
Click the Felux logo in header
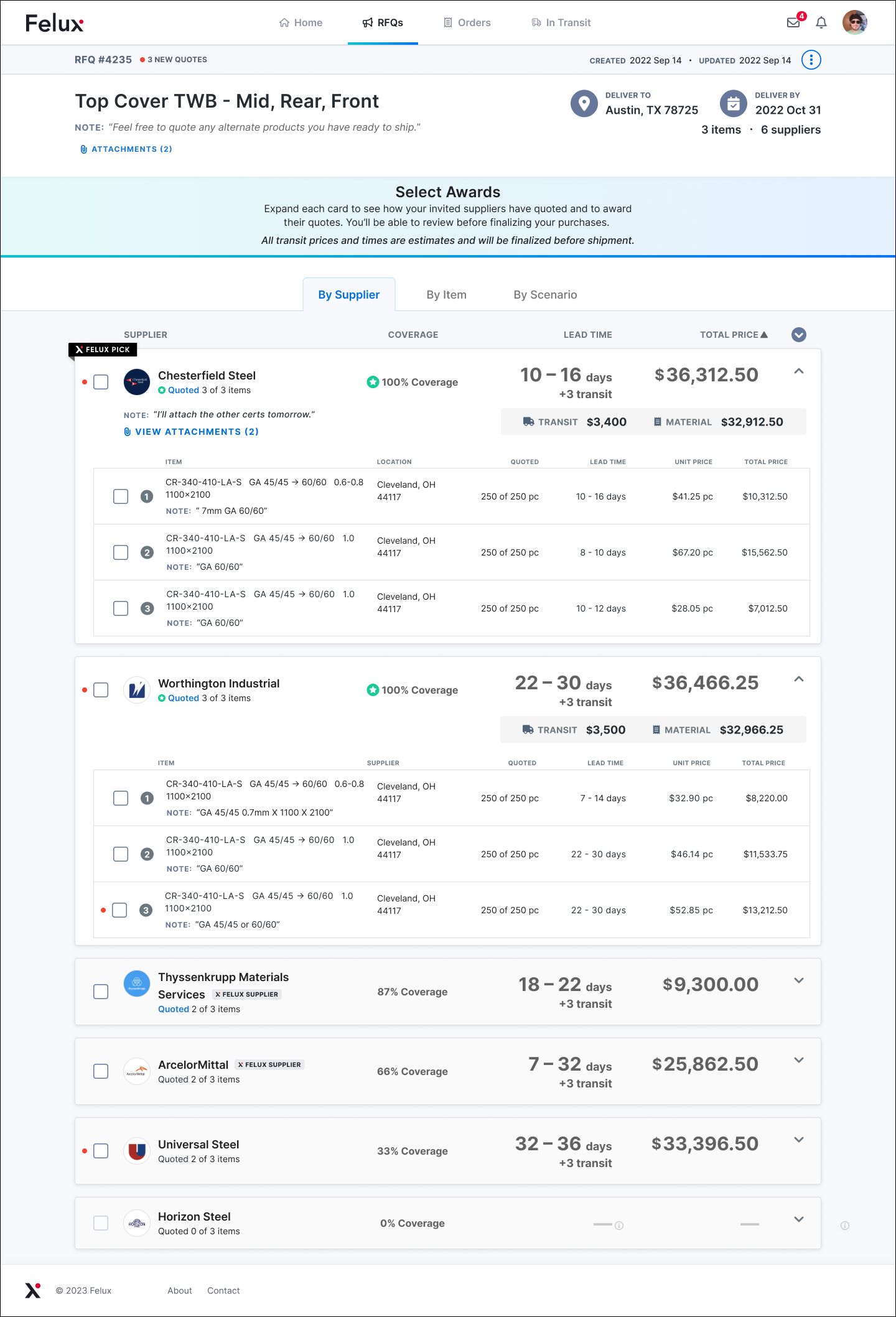click(54, 23)
